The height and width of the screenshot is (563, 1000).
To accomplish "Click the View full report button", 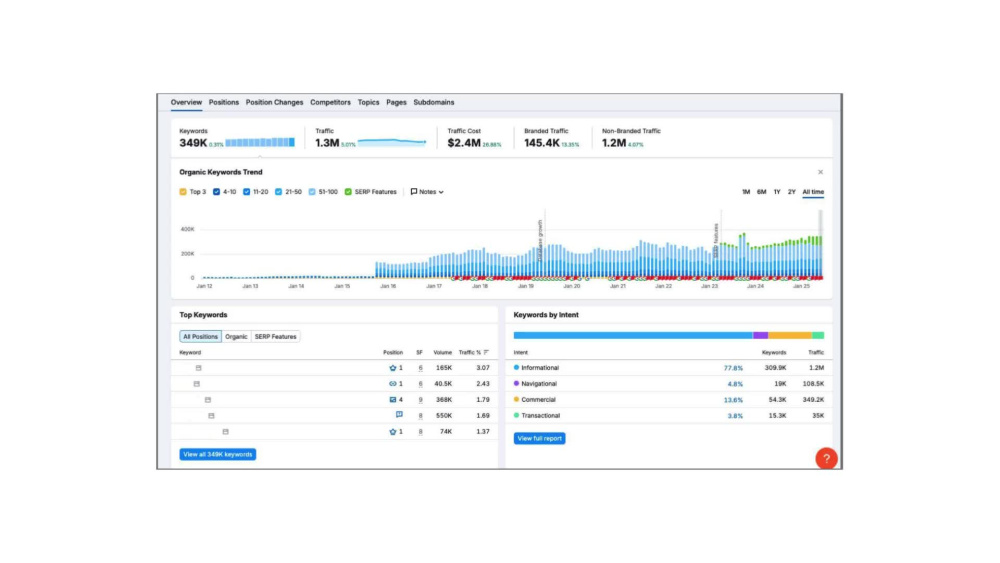I will [x=540, y=438].
